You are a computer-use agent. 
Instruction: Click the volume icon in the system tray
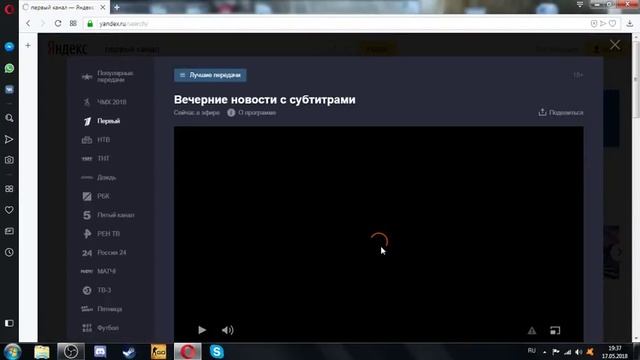pyautogui.click(x=578, y=352)
